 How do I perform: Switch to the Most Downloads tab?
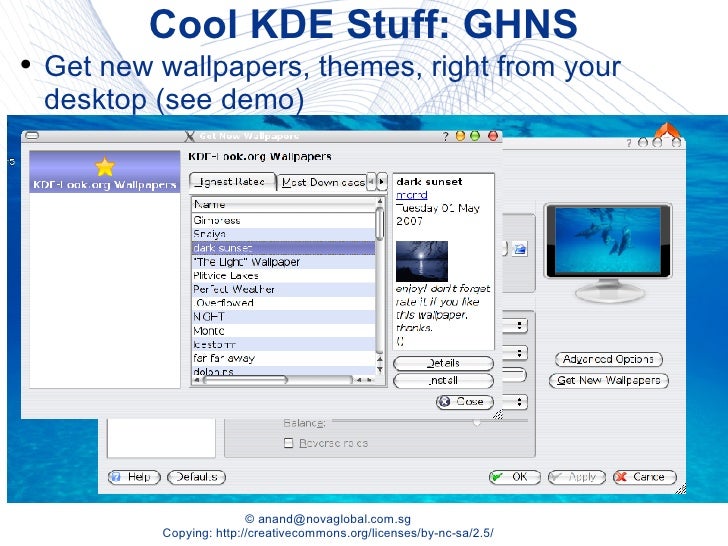click(x=323, y=182)
